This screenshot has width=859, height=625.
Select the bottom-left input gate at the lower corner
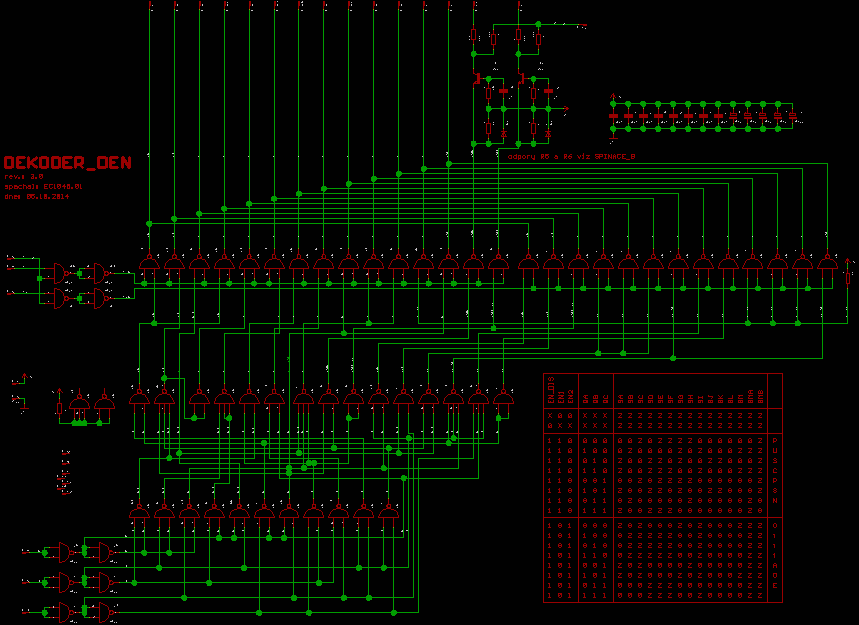pyautogui.click(x=66, y=611)
